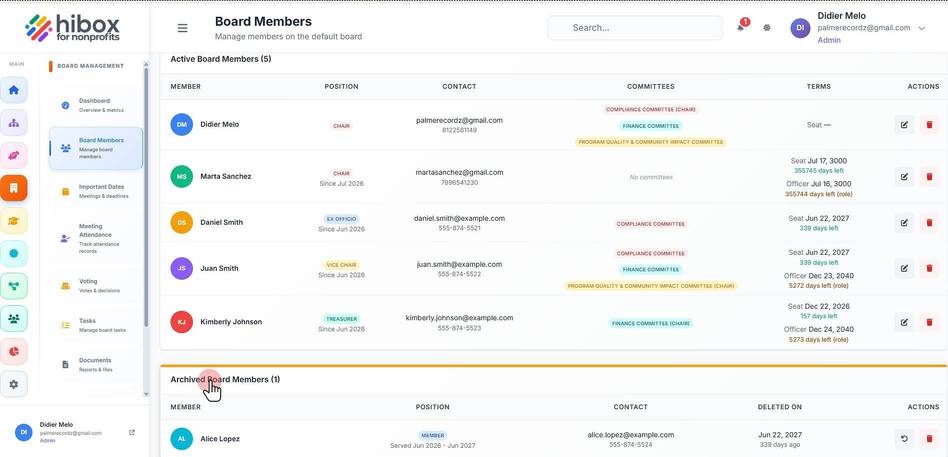This screenshot has width=948, height=457.
Task: Open the org chart icon in sidebar
Action: 14,123
